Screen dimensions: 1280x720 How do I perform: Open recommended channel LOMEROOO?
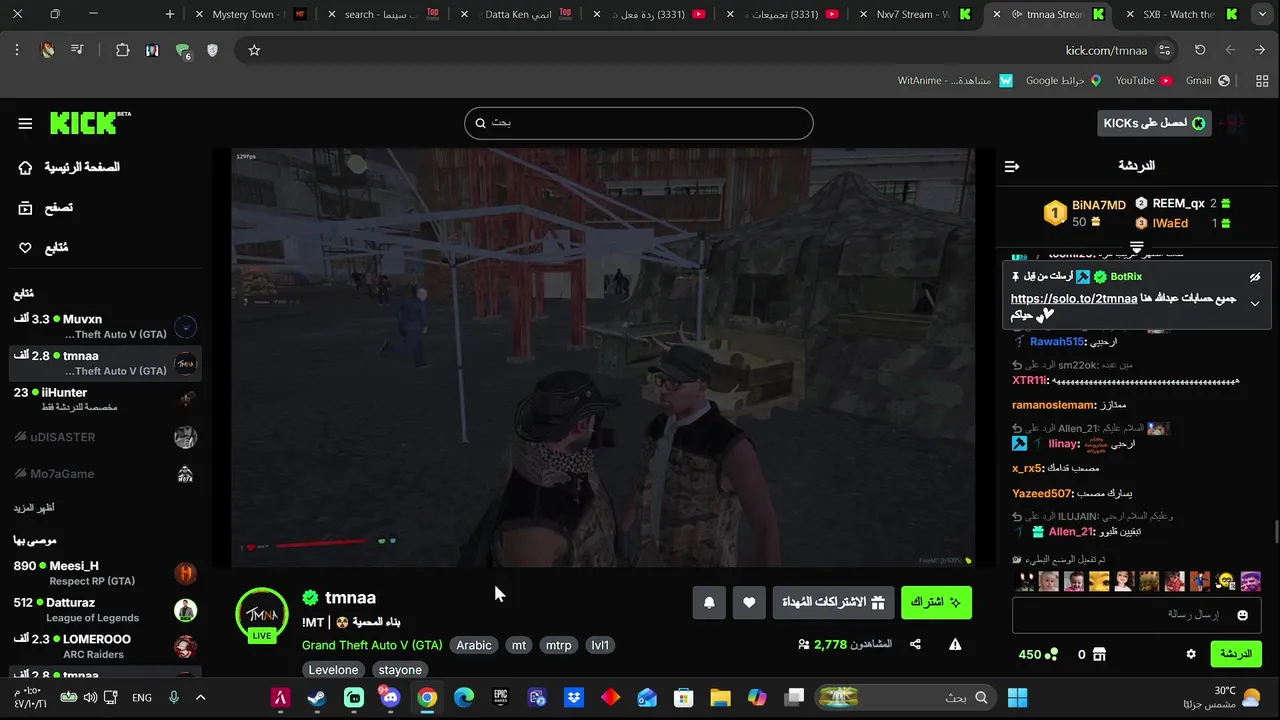(105, 647)
